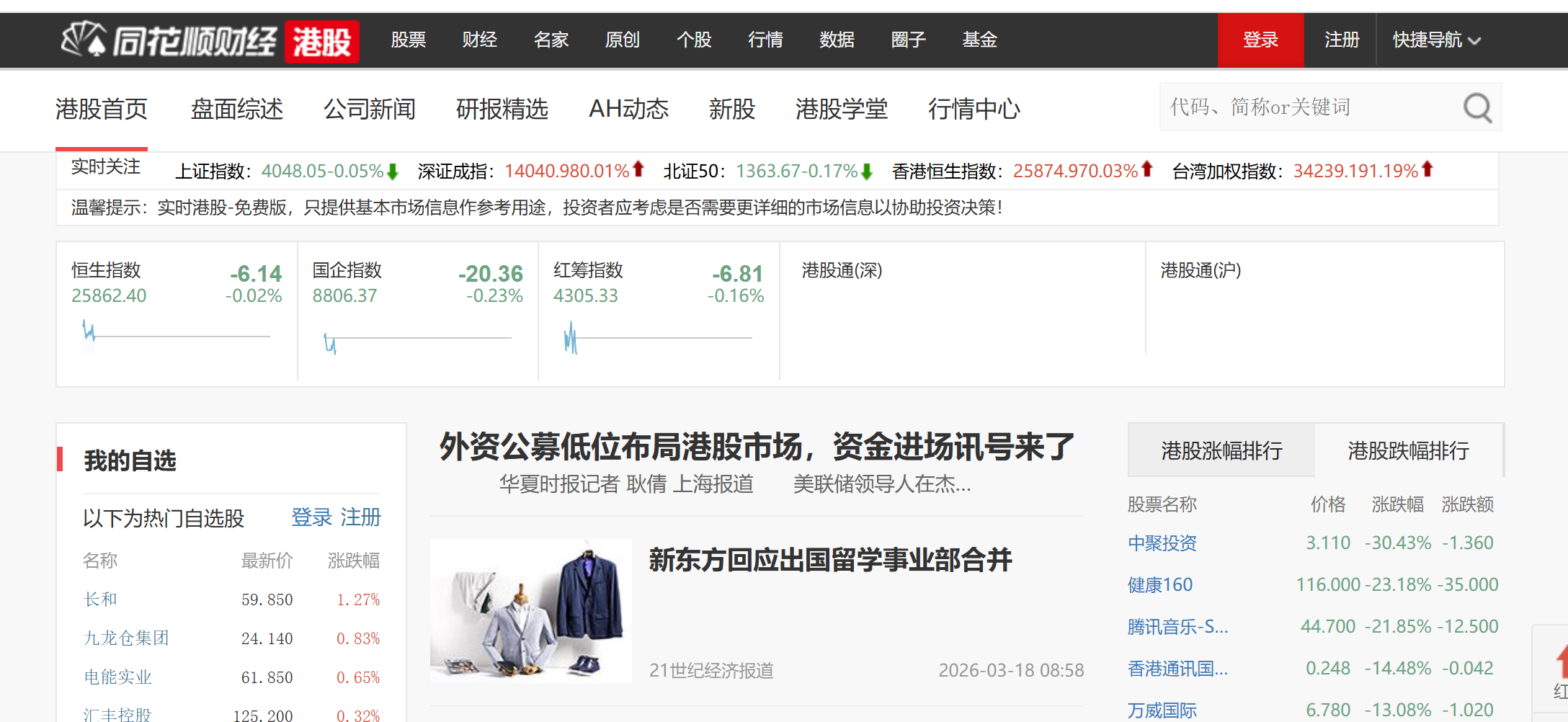
Task: Expand the 快捷导航 dropdown
Action: 1436,40
